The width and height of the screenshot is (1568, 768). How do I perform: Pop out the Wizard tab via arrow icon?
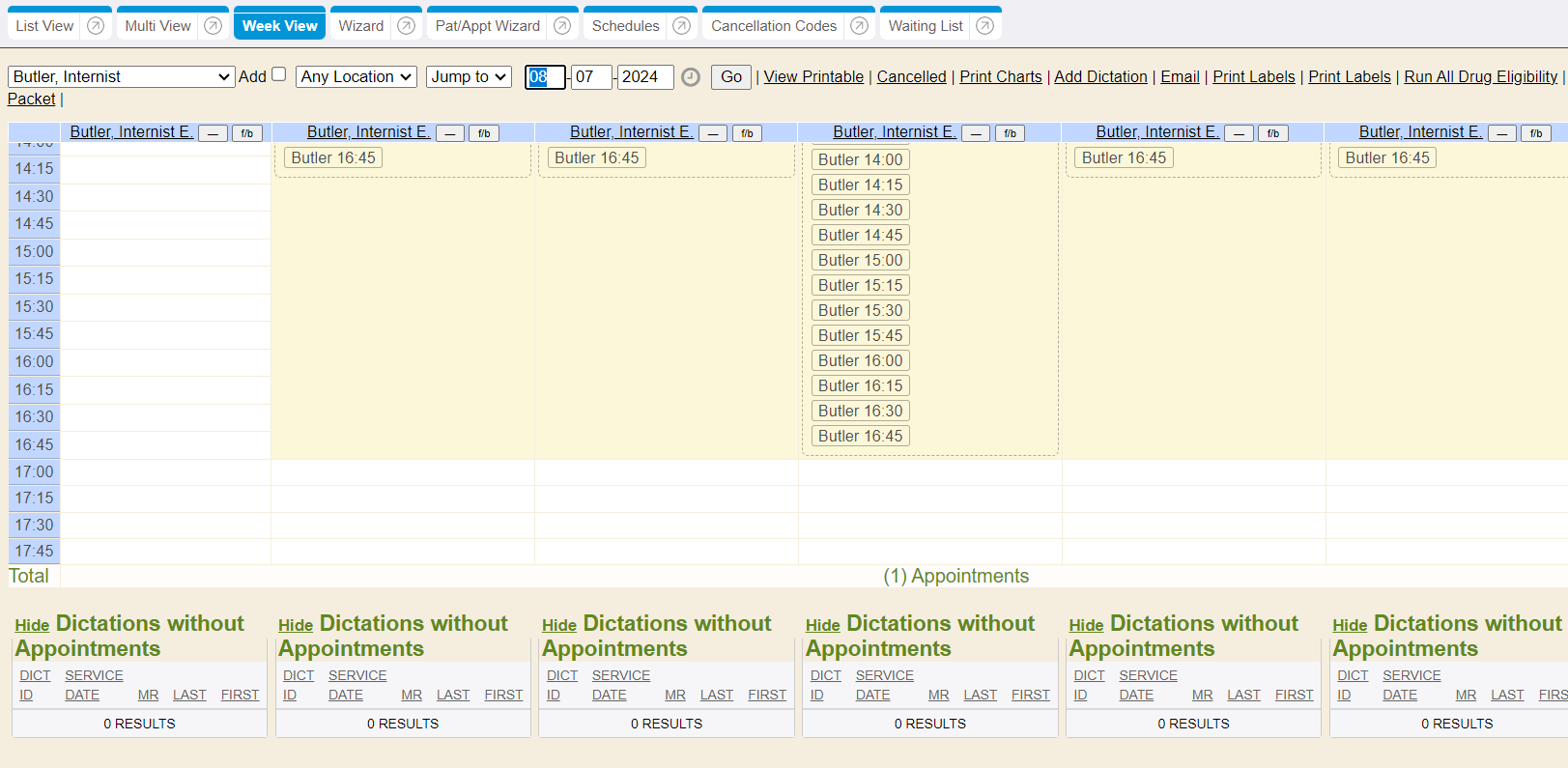pyautogui.click(x=407, y=26)
